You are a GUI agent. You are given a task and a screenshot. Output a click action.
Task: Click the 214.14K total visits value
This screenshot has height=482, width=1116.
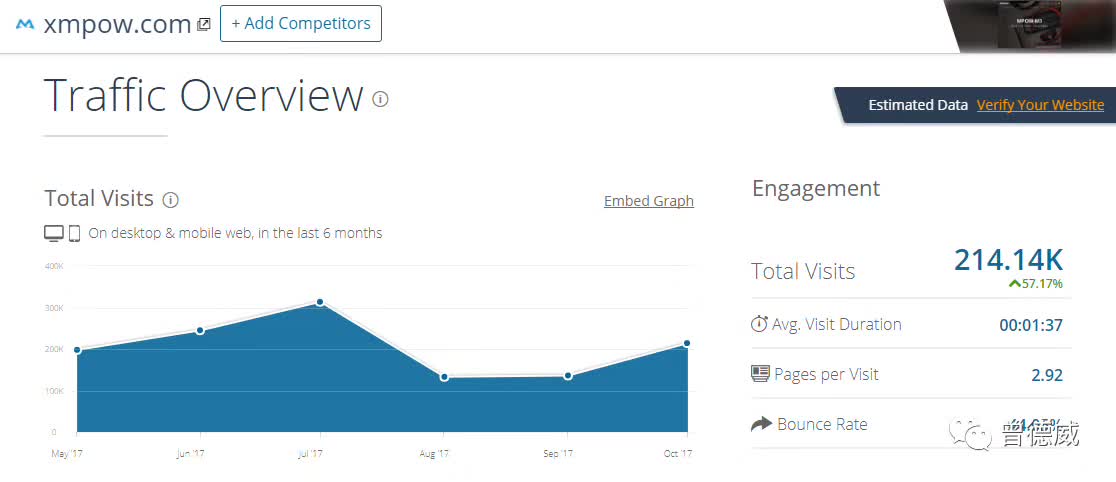(1008, 260)
